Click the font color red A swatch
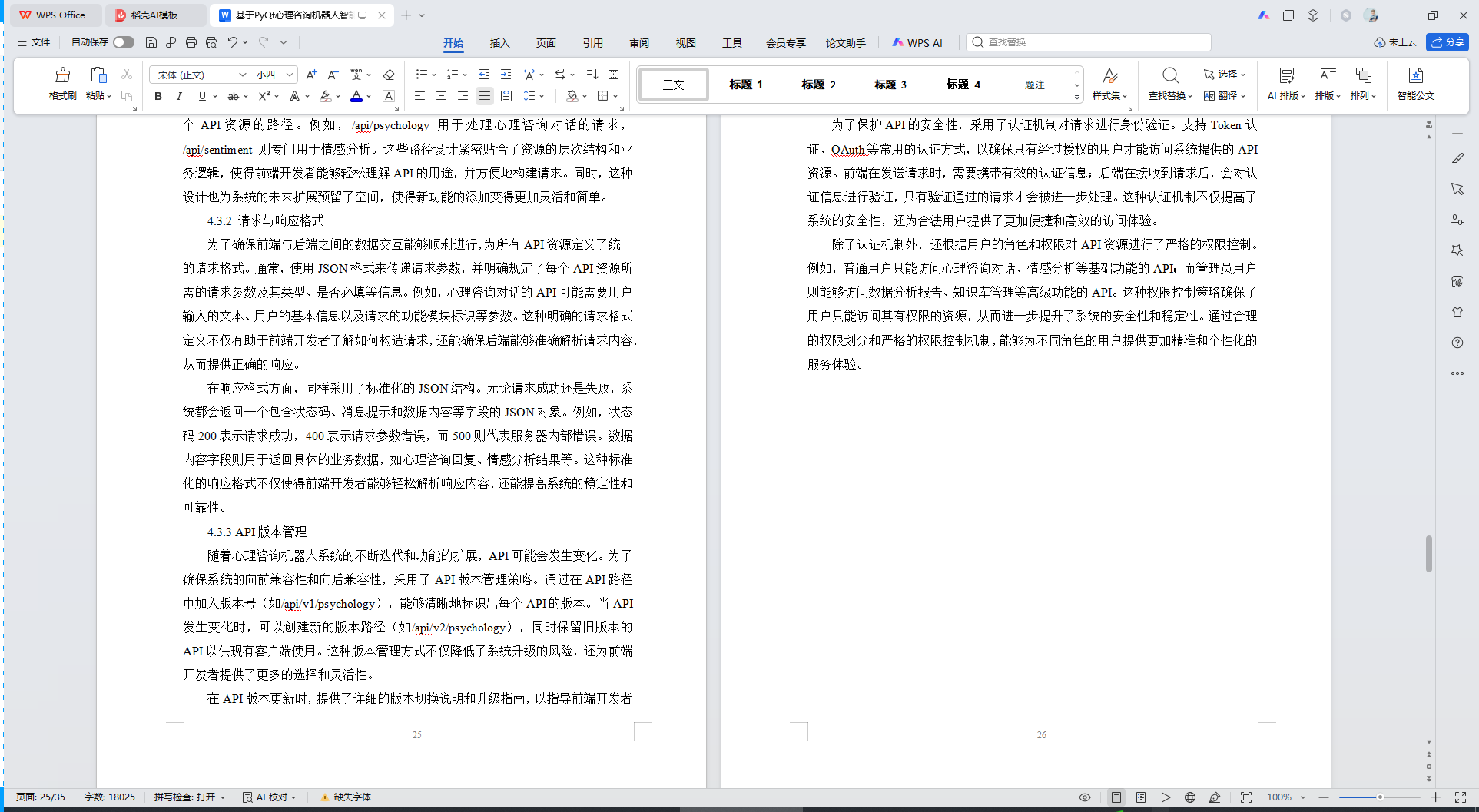 (x=356, y=96)
